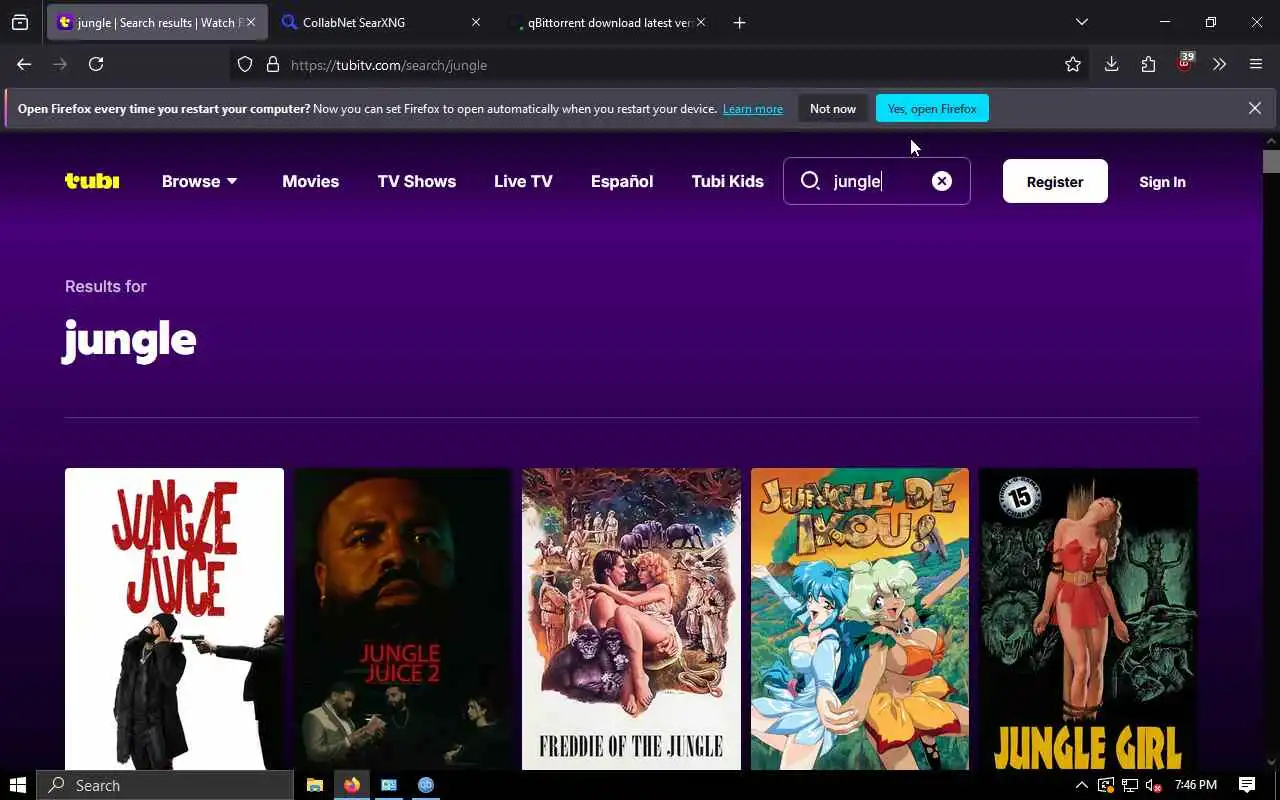Open the Jungle Juice poster
Screen dimensions: 1280x800
coord(174,619)
